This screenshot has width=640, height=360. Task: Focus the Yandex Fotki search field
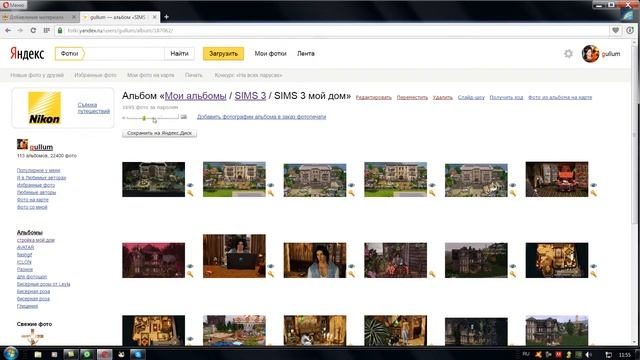(x=124, y=53)
